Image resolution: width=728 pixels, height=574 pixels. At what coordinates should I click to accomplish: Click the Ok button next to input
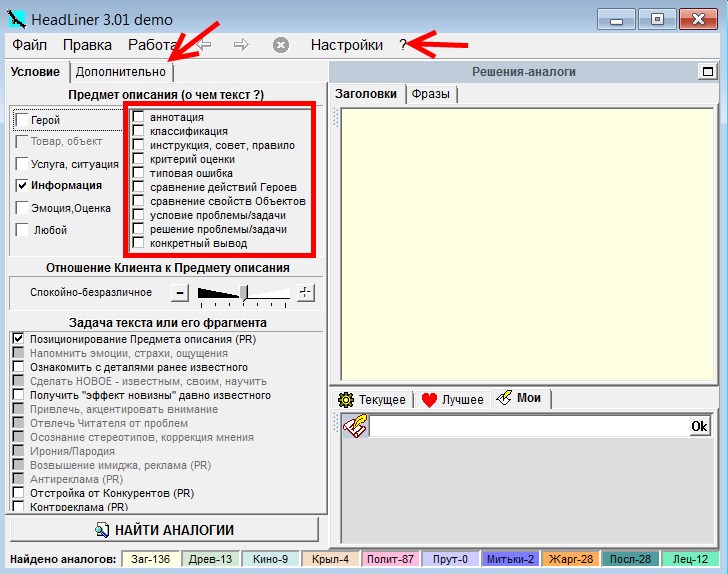[700, 426]
